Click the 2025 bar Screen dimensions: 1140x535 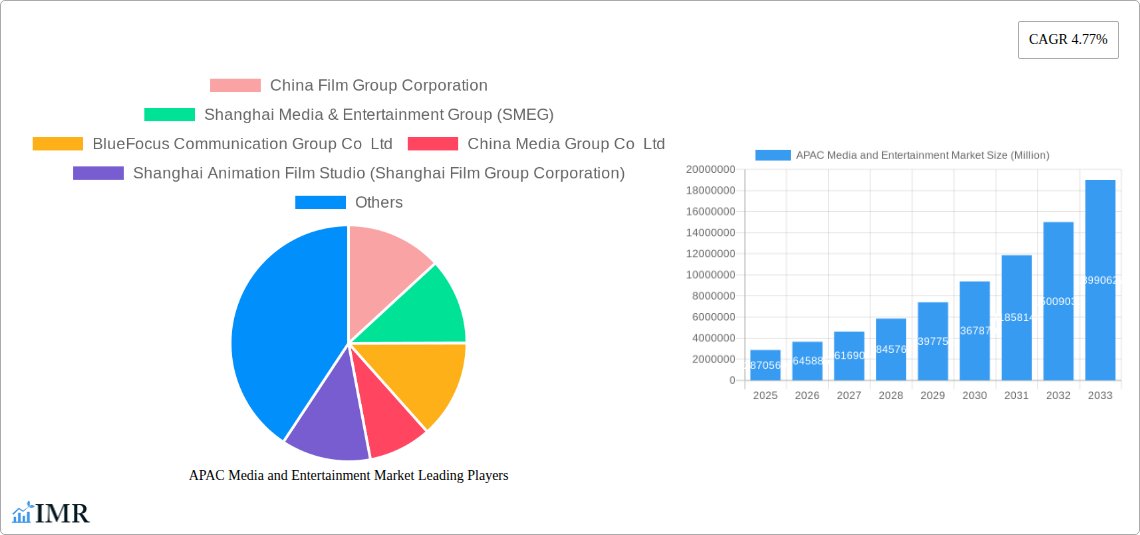[x=765, y=365]
